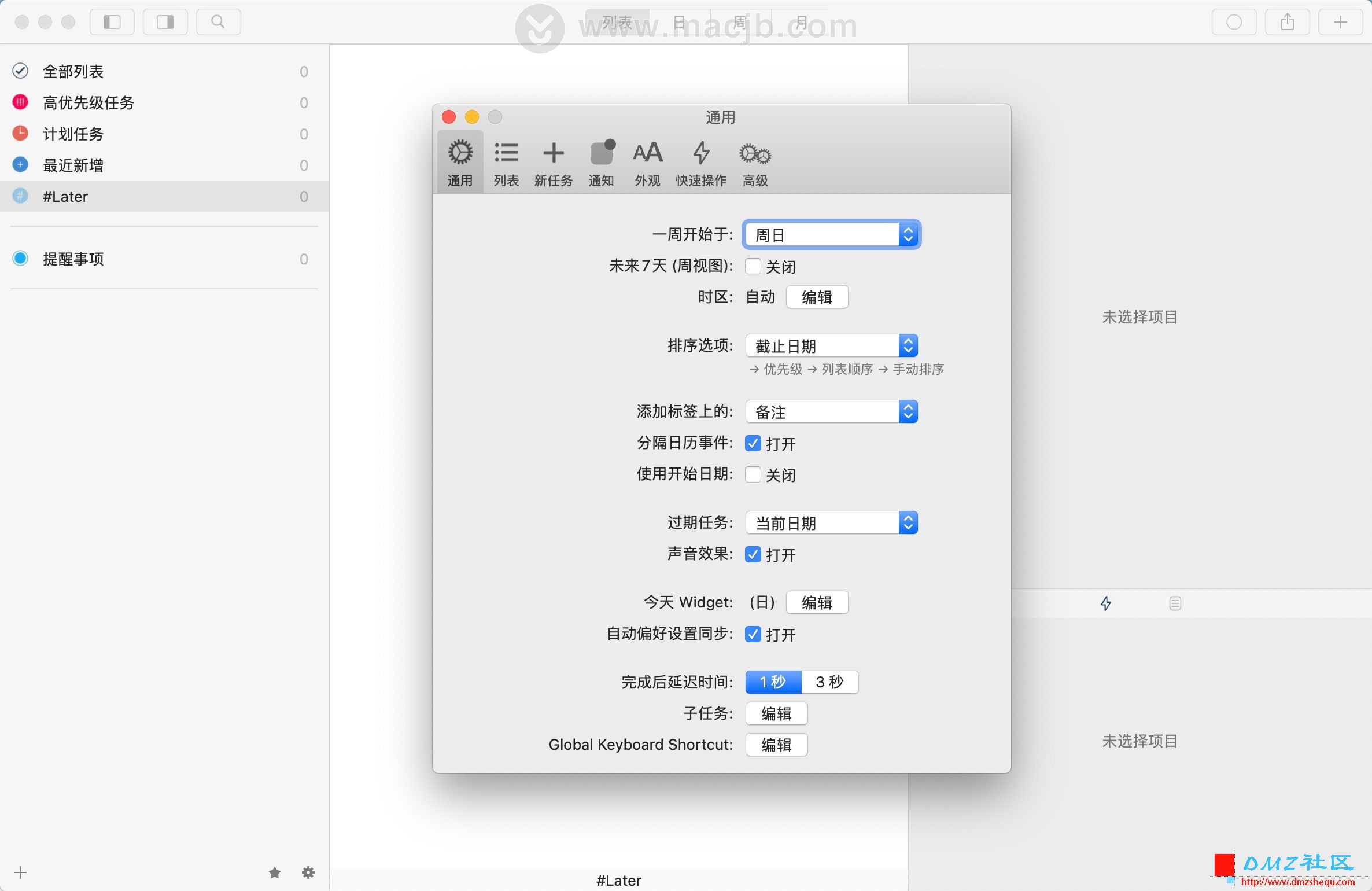
Task: Select 全部列表 in the sidebar
Action: [164, 71]
